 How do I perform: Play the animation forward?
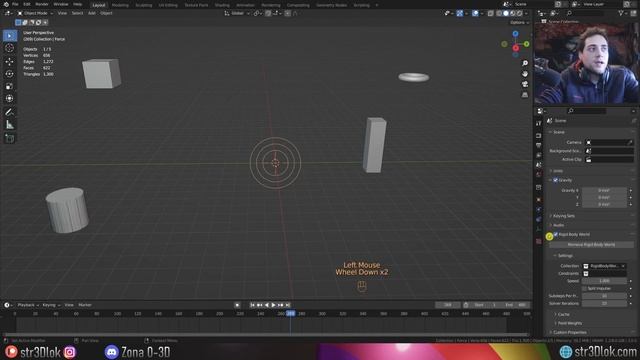click(x=273, y=305)
